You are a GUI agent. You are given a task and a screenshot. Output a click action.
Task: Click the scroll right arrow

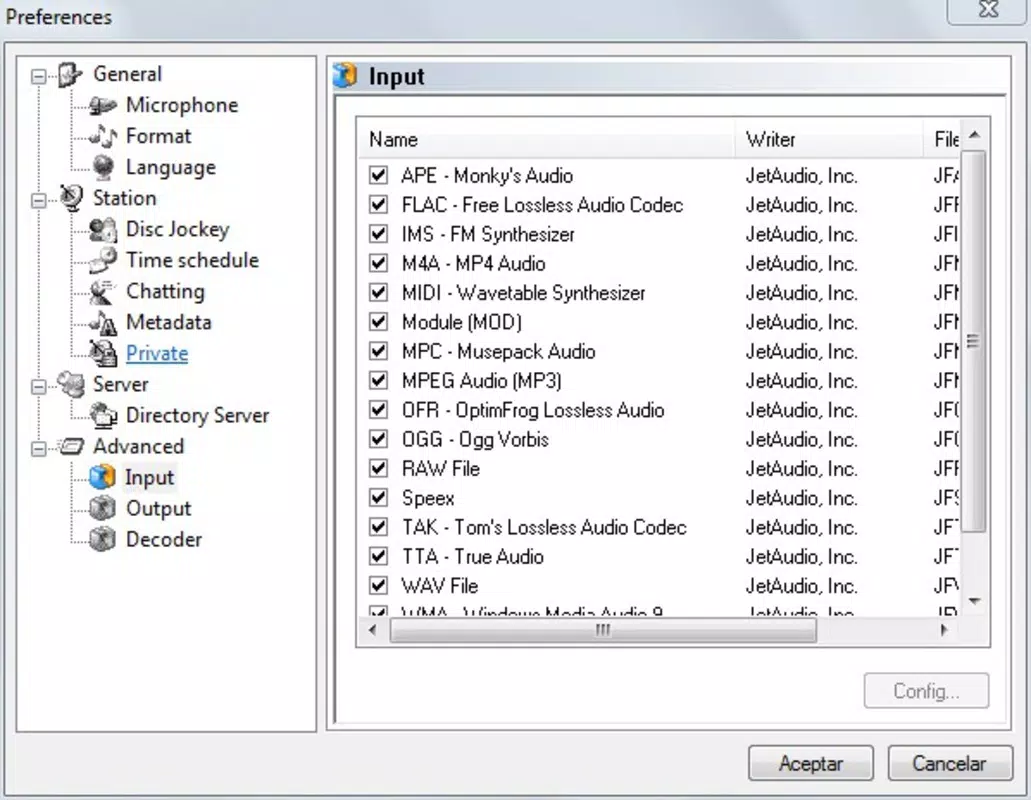tap(944, 630)
